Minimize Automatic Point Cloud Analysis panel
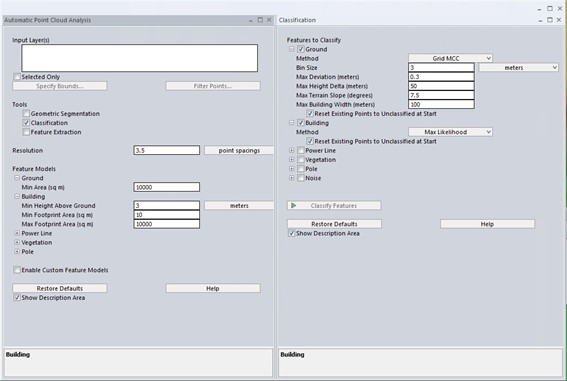The width and height of the screenshot is (567, 381). point(251,21)
